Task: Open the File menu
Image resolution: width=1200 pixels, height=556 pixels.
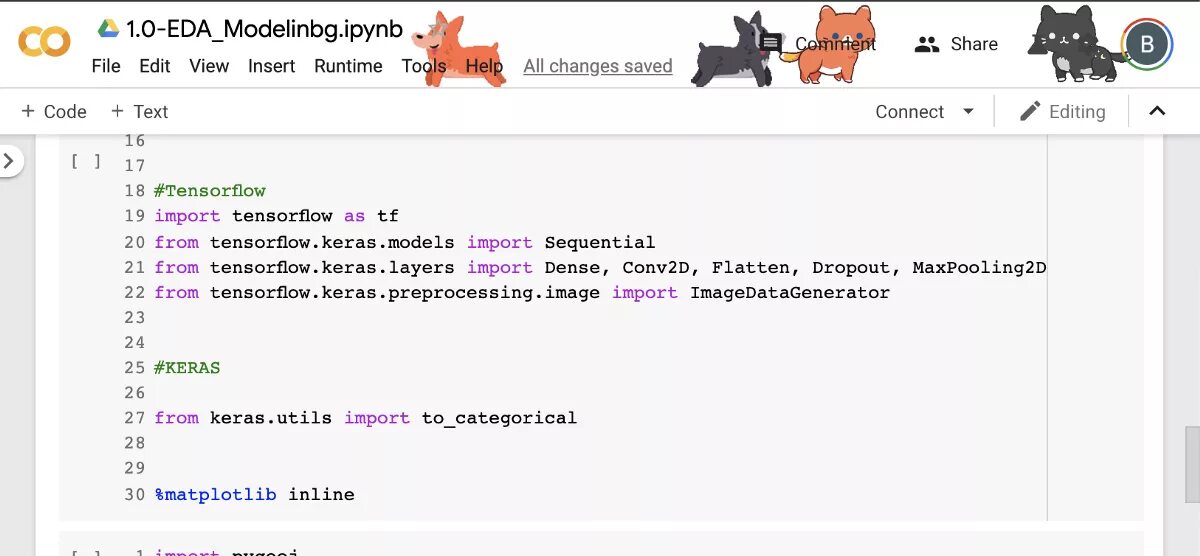Action: 106,66
